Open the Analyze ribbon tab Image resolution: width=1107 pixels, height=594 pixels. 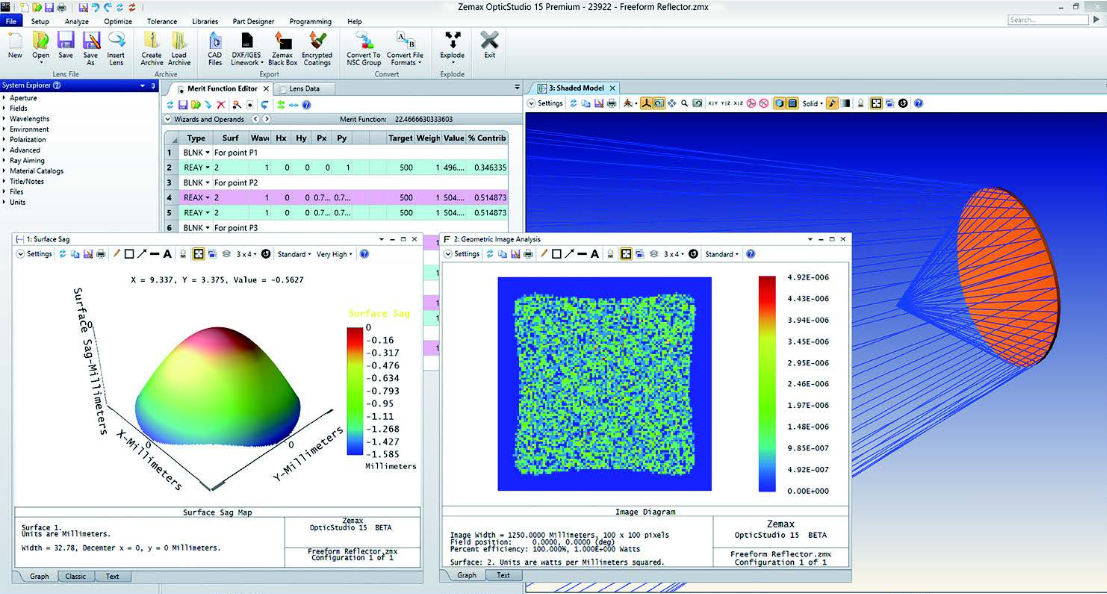coord(76,21)
